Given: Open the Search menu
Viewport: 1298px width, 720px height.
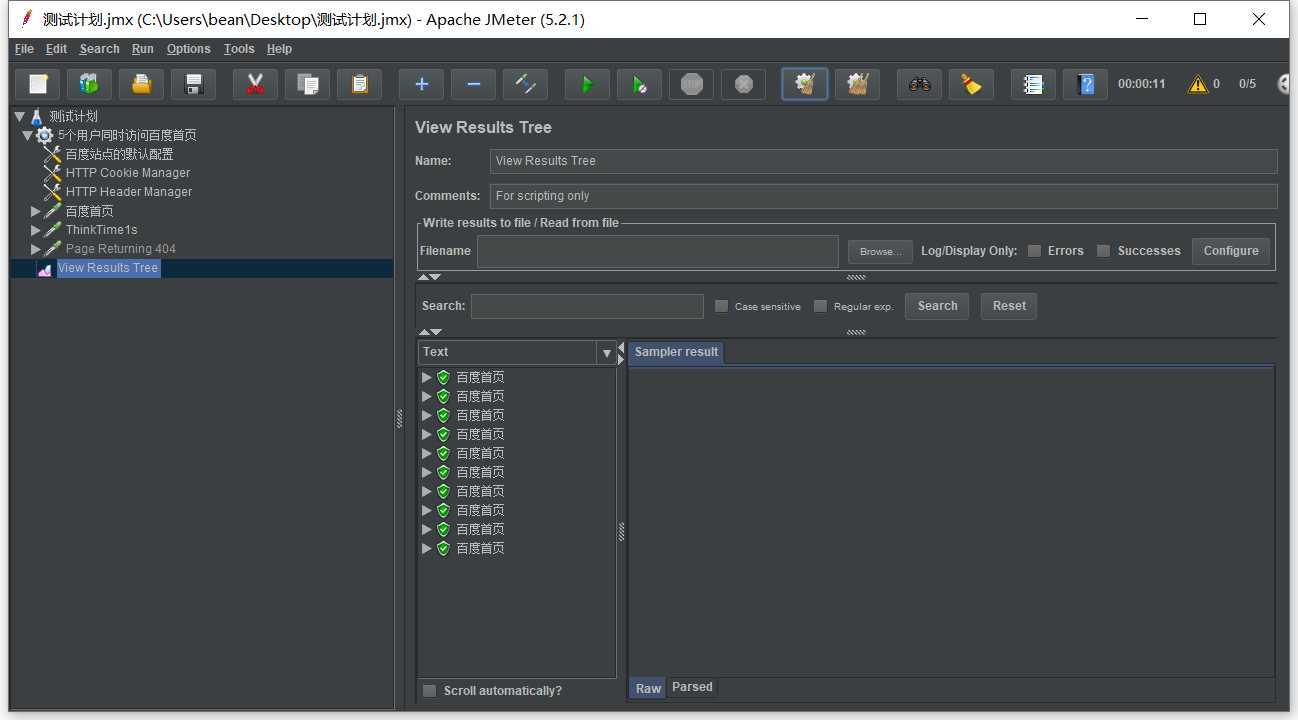Looking at the screenshot, I should [x=99, y=49].
